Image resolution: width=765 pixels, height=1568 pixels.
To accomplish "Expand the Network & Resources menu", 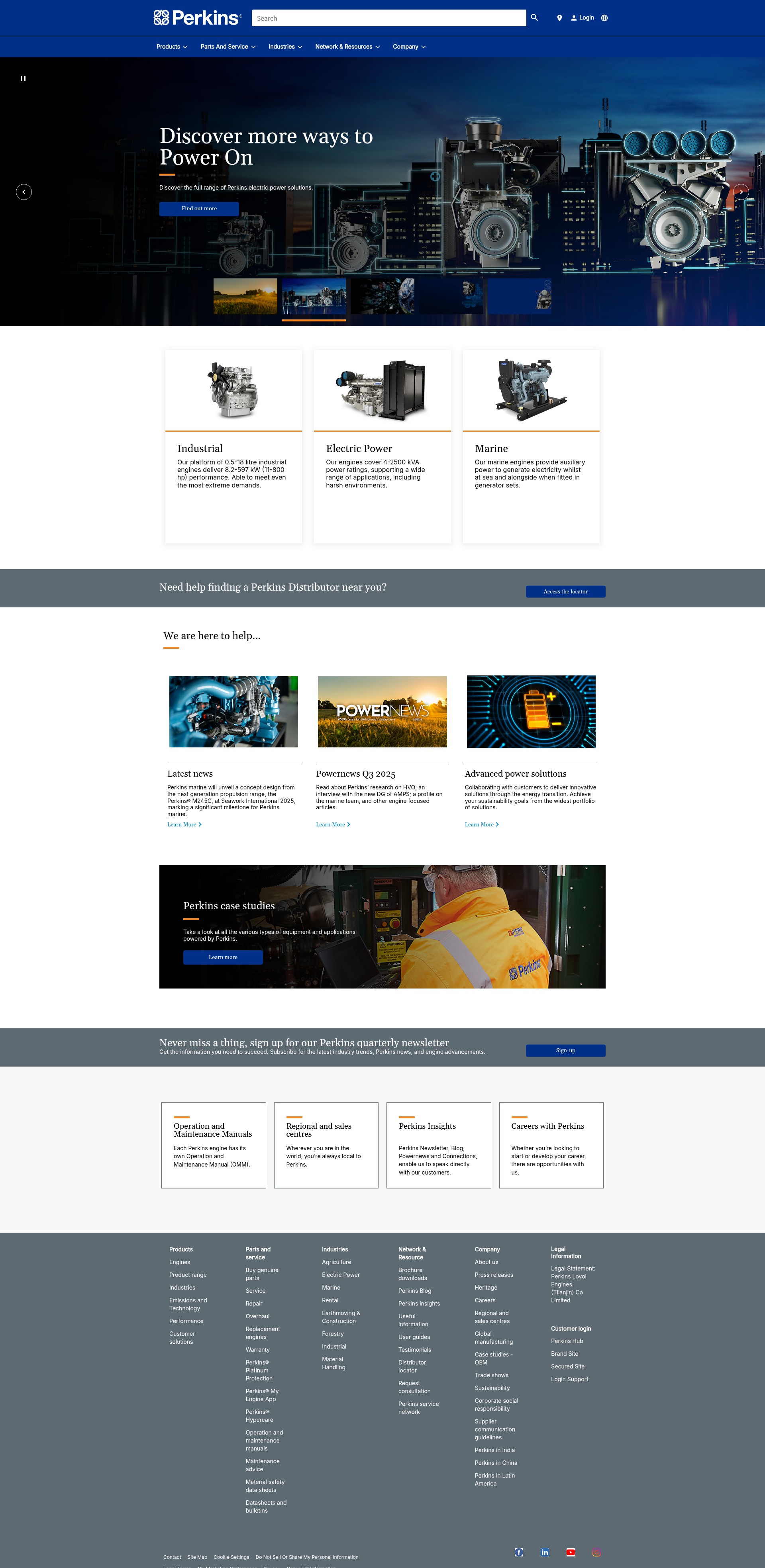I will tap(347, 47).
